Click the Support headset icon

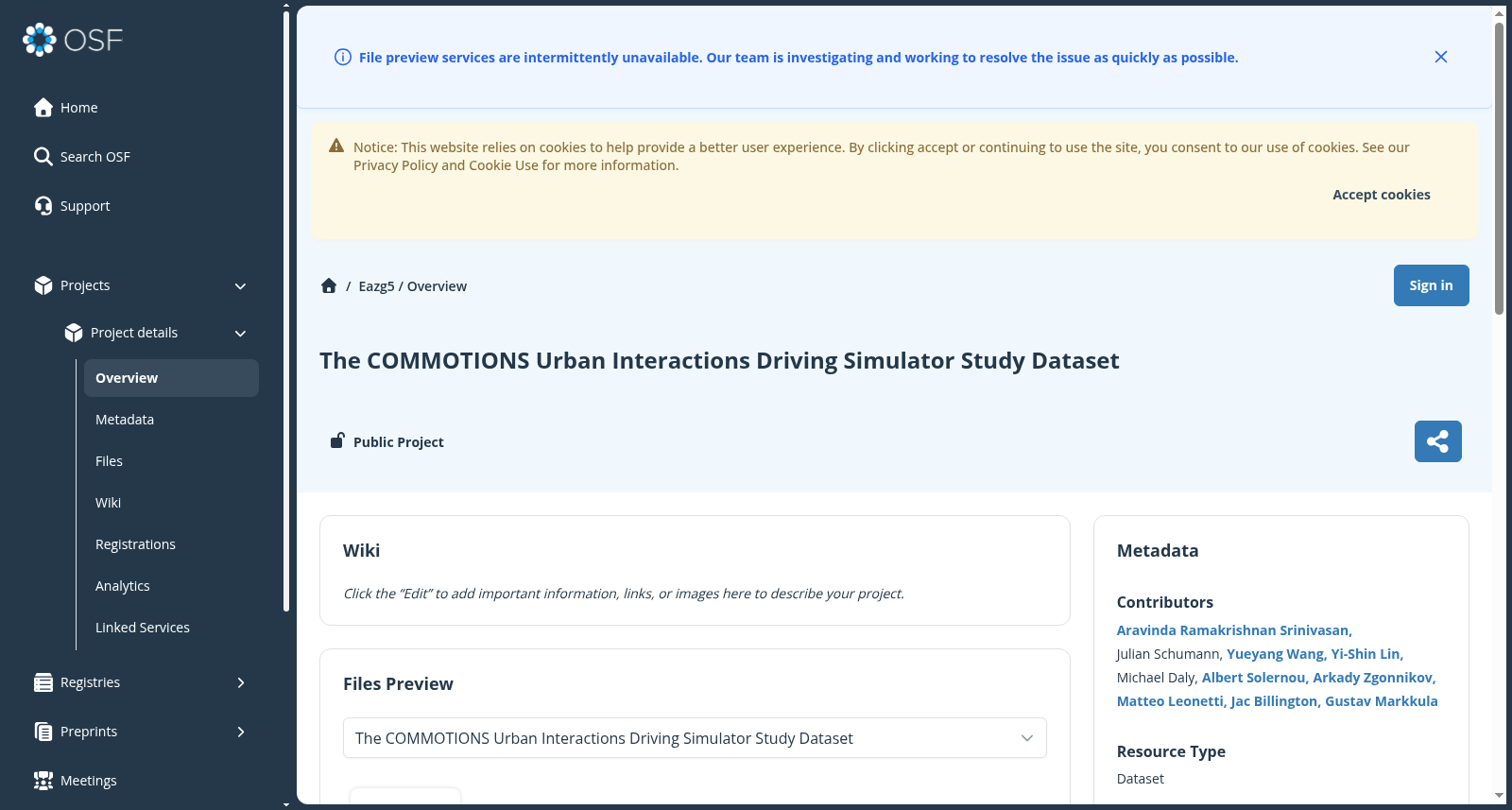pos(43,206)
